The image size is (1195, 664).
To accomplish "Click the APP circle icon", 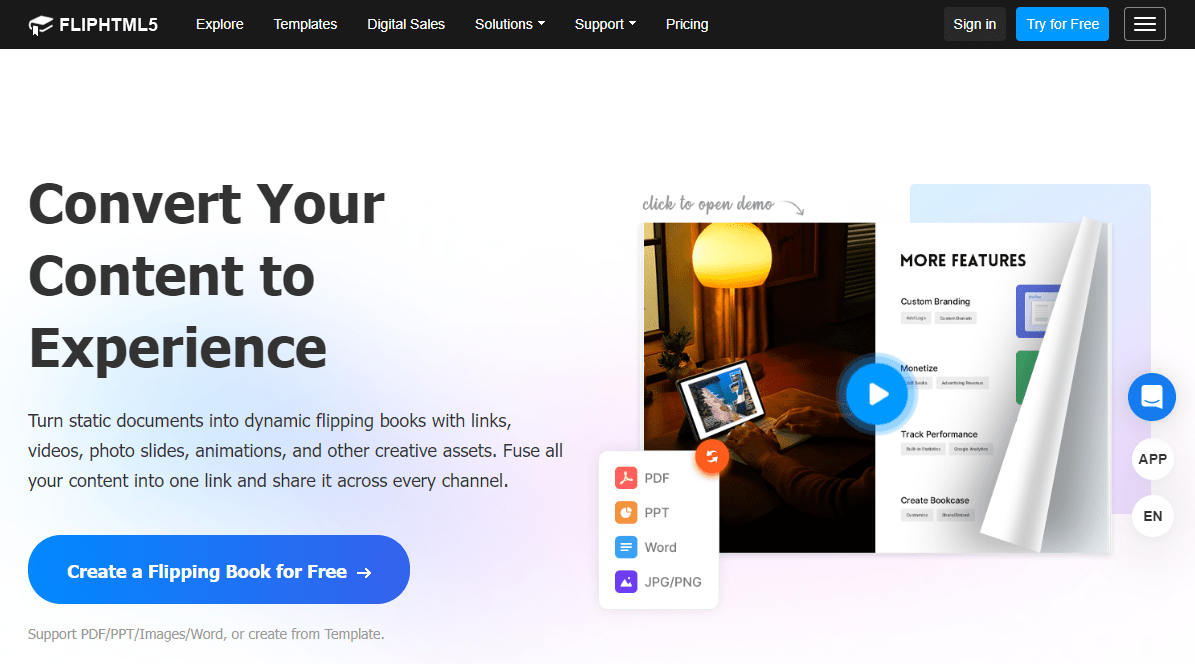I will 1152,459.
